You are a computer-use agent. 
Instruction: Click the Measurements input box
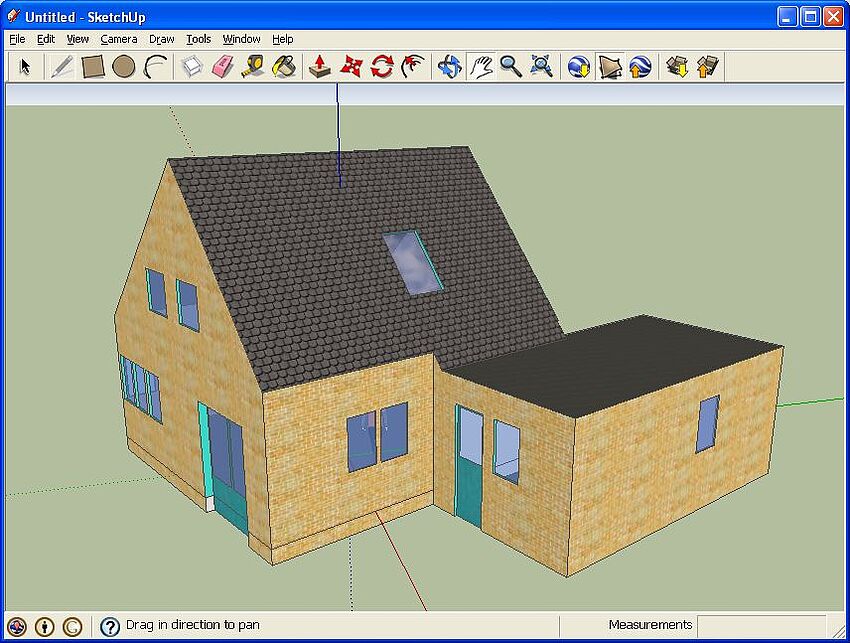[761, 625]
